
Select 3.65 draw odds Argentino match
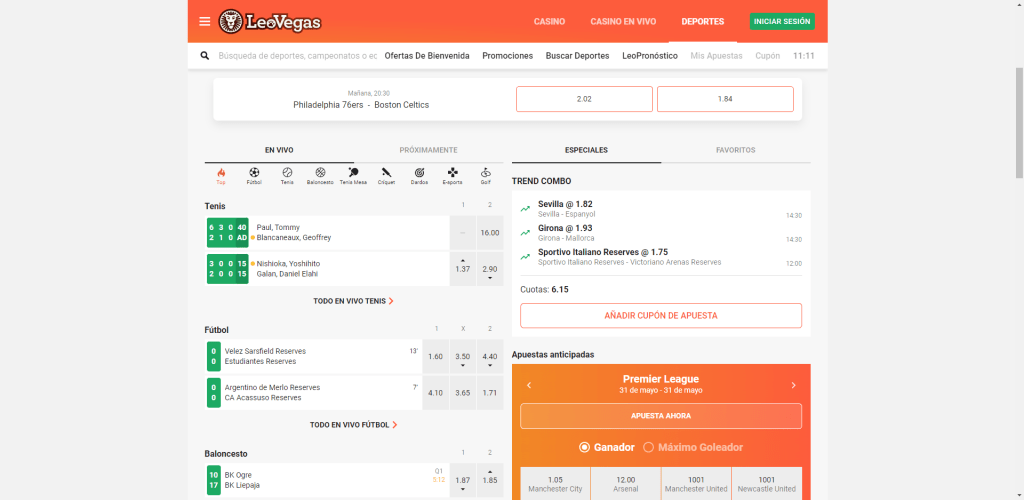pyautogui.click(x=462, y=393)
